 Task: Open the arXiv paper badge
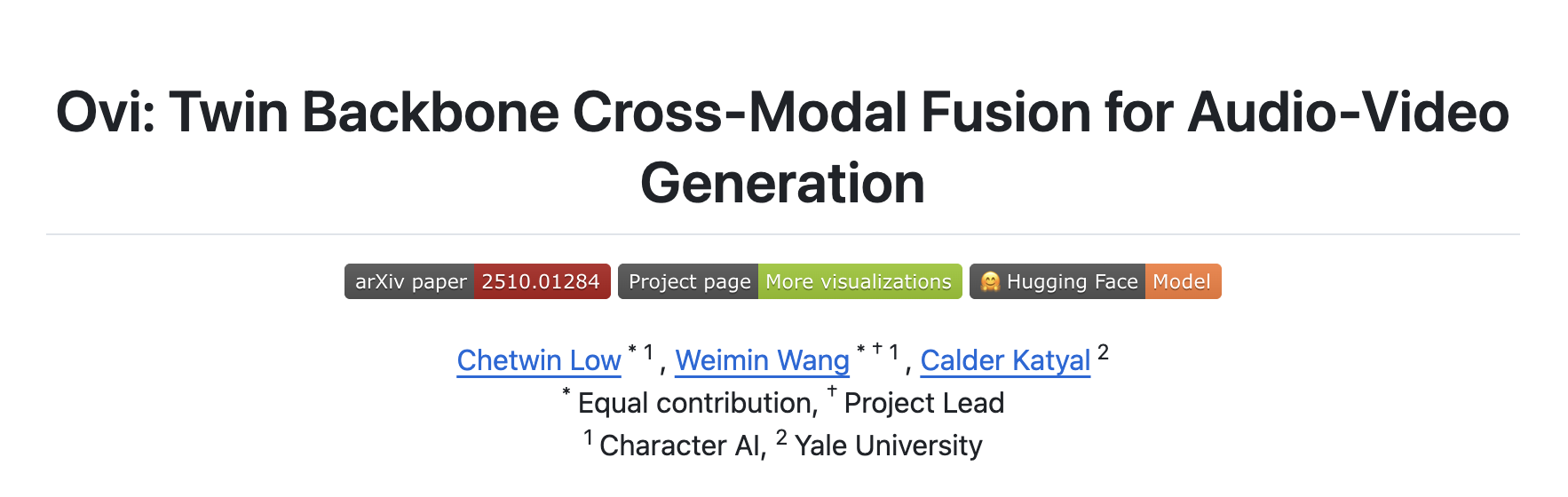(x=410, y=282)
